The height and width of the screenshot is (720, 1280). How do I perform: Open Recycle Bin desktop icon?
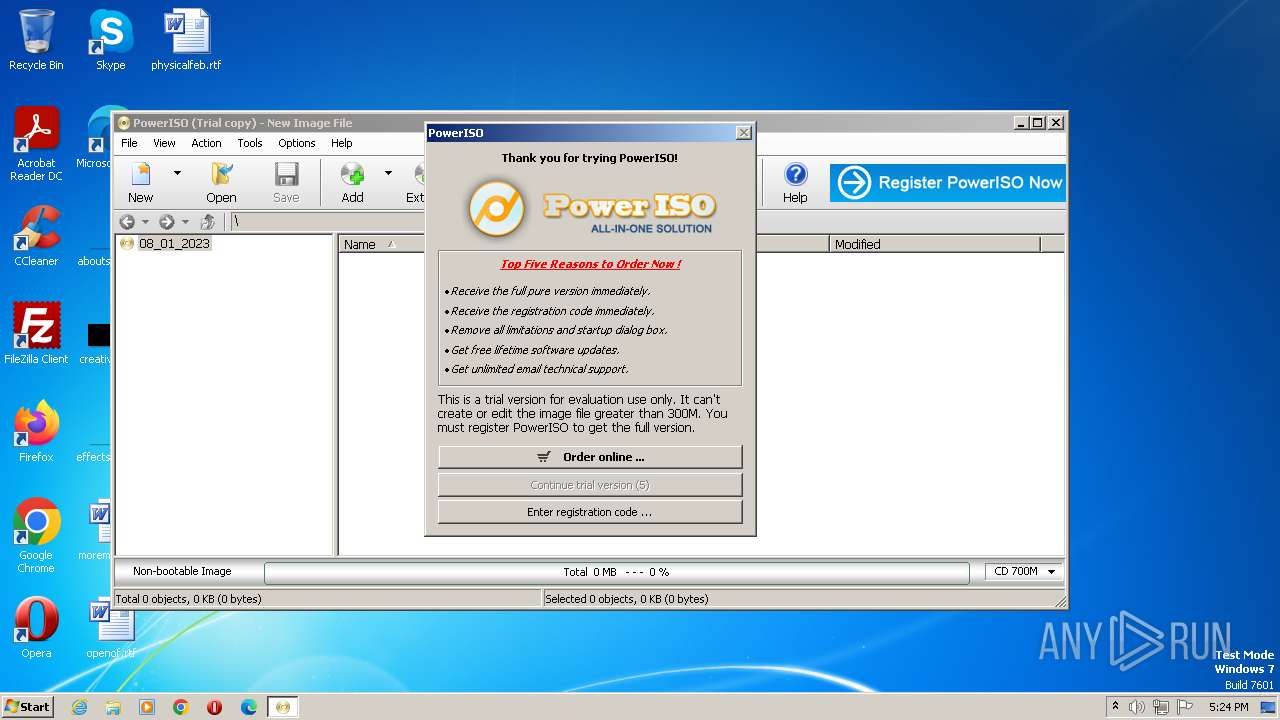click(36, 40)
